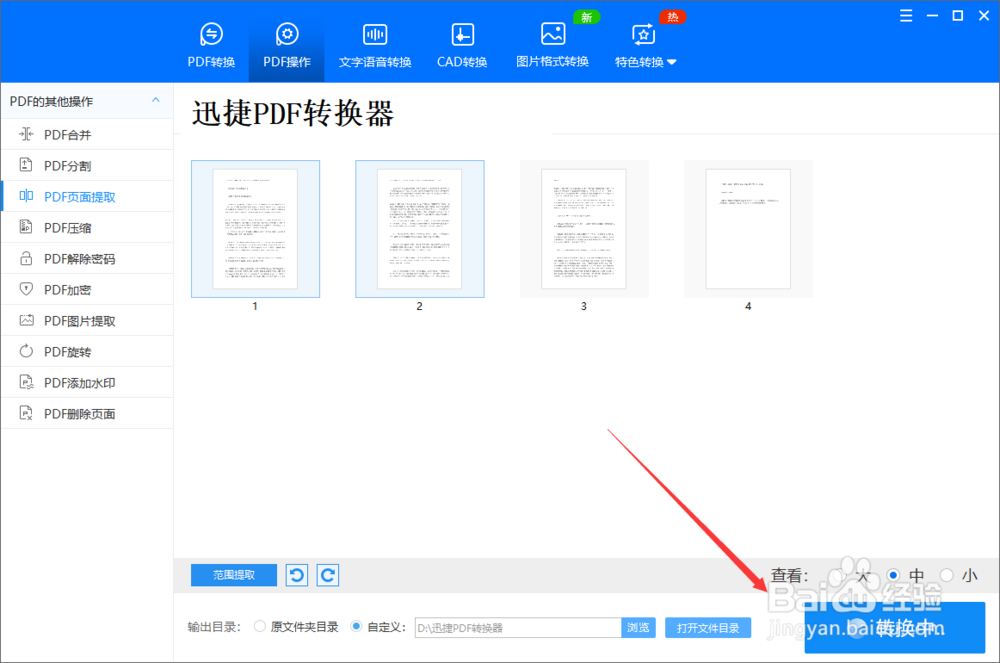Select page 1 thumbnail
The width and height of the screenshot is (1000, 663).
(x=255, y=229)
